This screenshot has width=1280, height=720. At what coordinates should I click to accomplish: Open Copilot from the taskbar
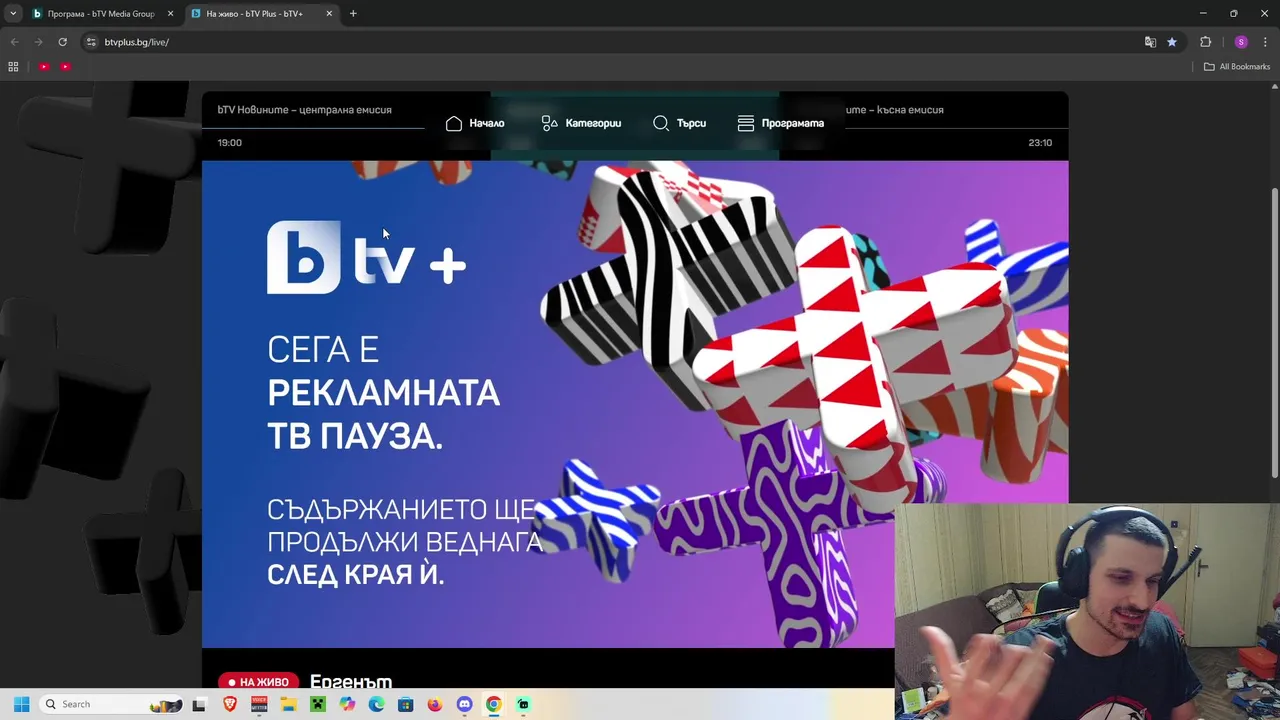[347, 704]
